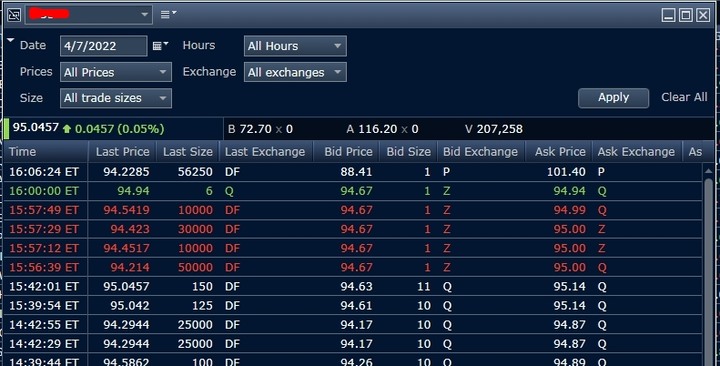Sort by the Bid Size column header

(x=408, y=152)
